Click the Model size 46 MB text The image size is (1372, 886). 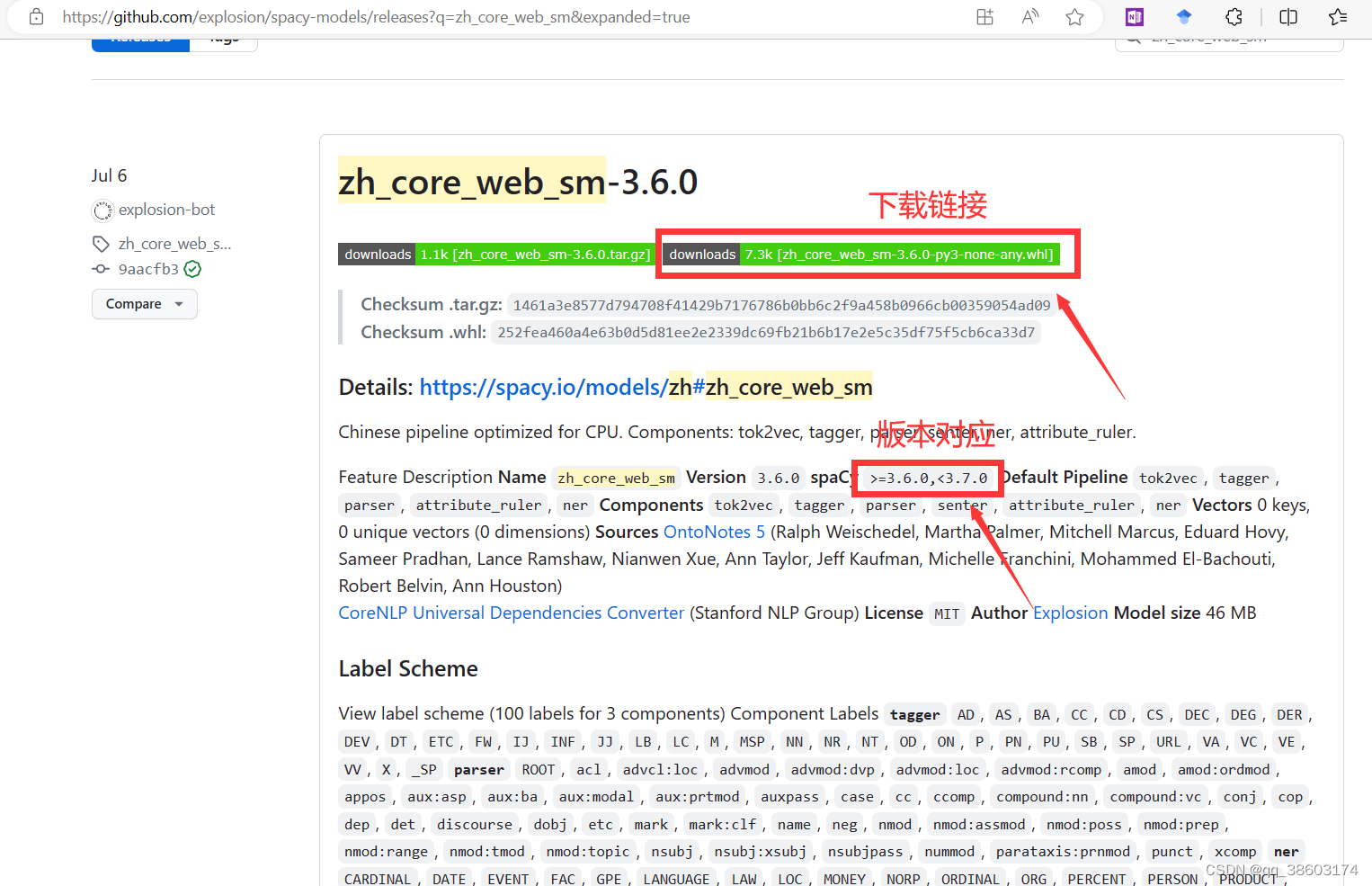[1185, 613]
